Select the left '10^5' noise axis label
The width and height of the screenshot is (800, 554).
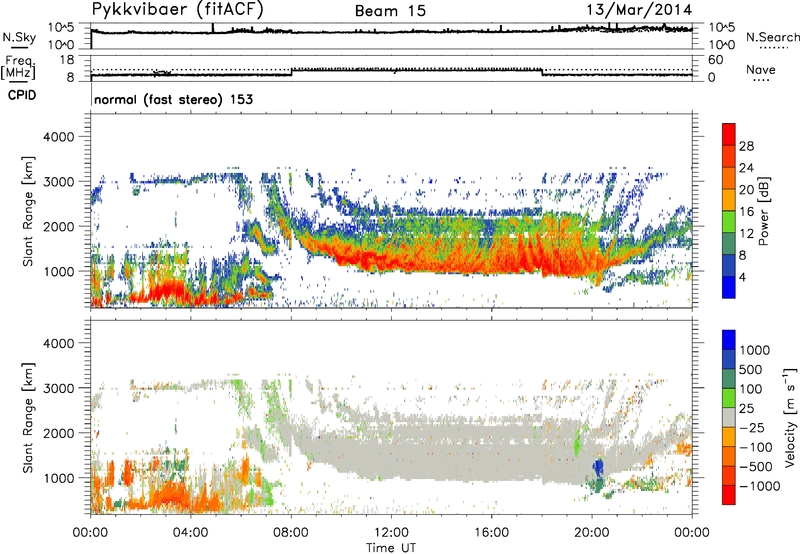coord(61,27)
